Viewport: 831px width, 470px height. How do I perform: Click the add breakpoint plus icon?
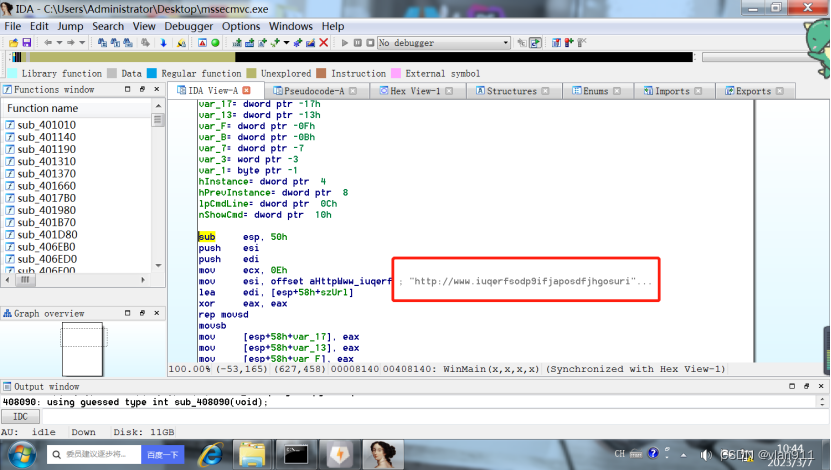pos(569,42)
